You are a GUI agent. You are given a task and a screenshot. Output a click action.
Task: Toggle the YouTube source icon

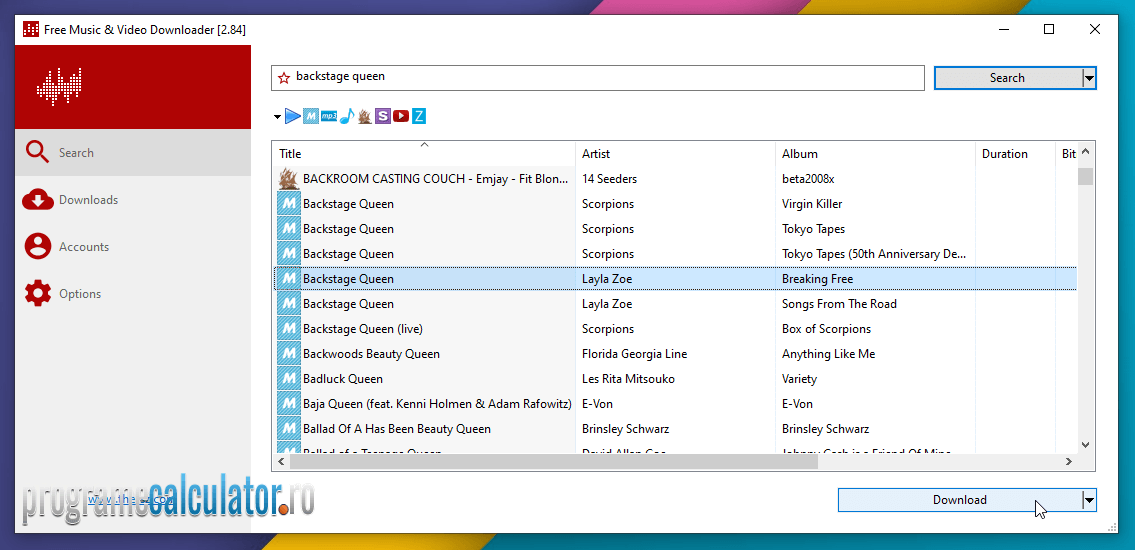(401, 116)
